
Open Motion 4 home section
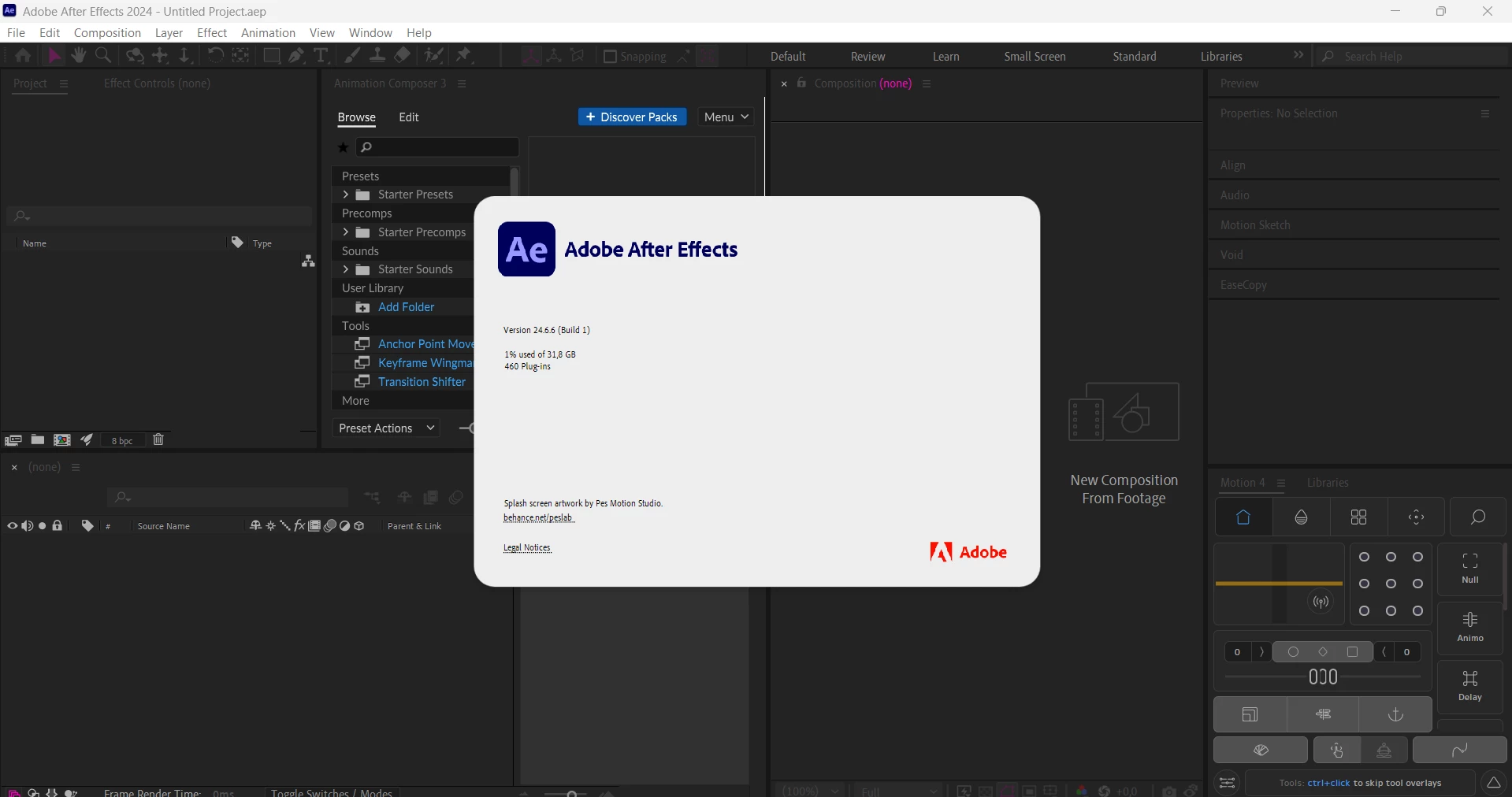[x=1243, y=517]
